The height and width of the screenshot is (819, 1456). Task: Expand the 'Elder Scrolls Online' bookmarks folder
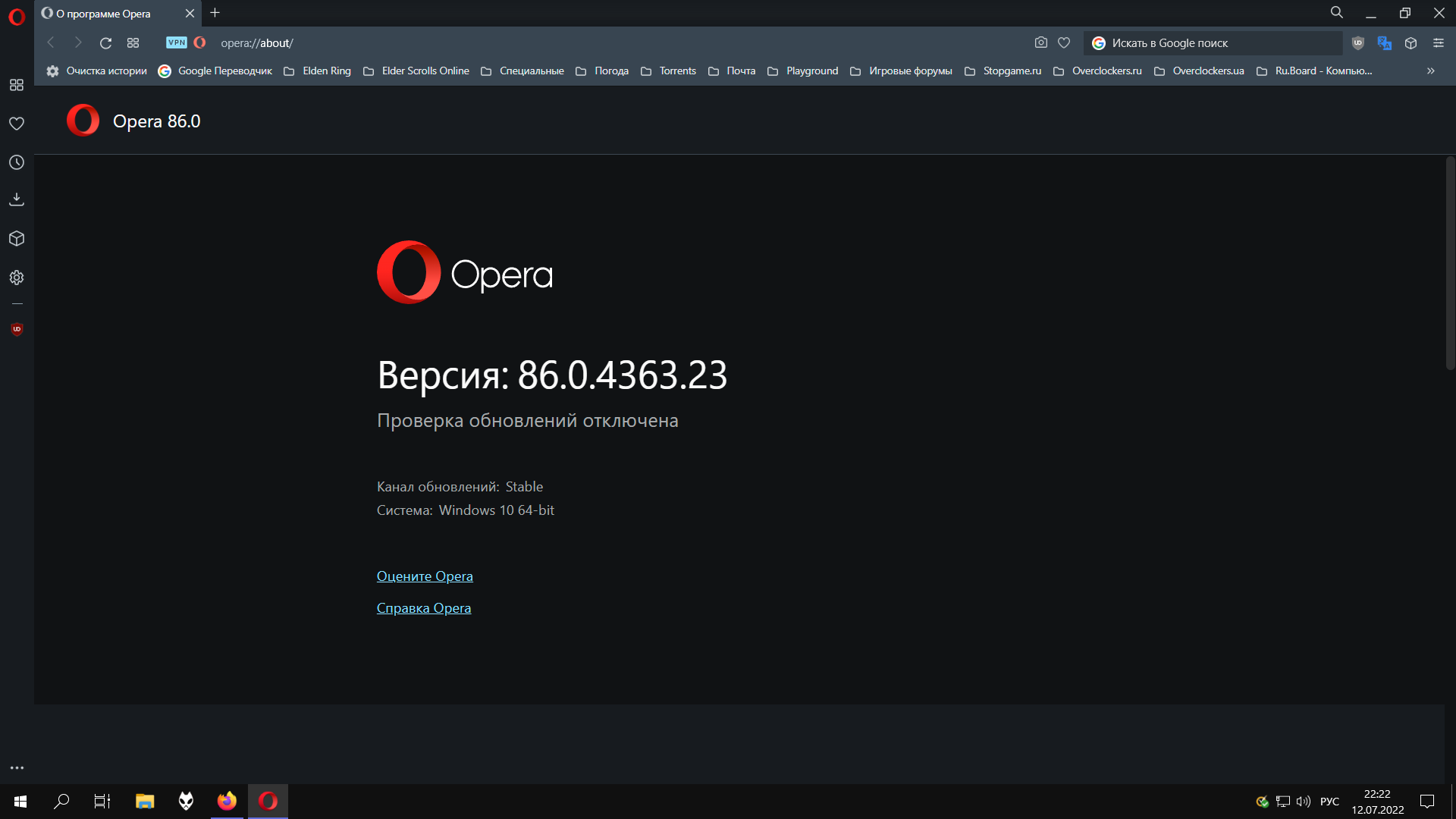416,71
